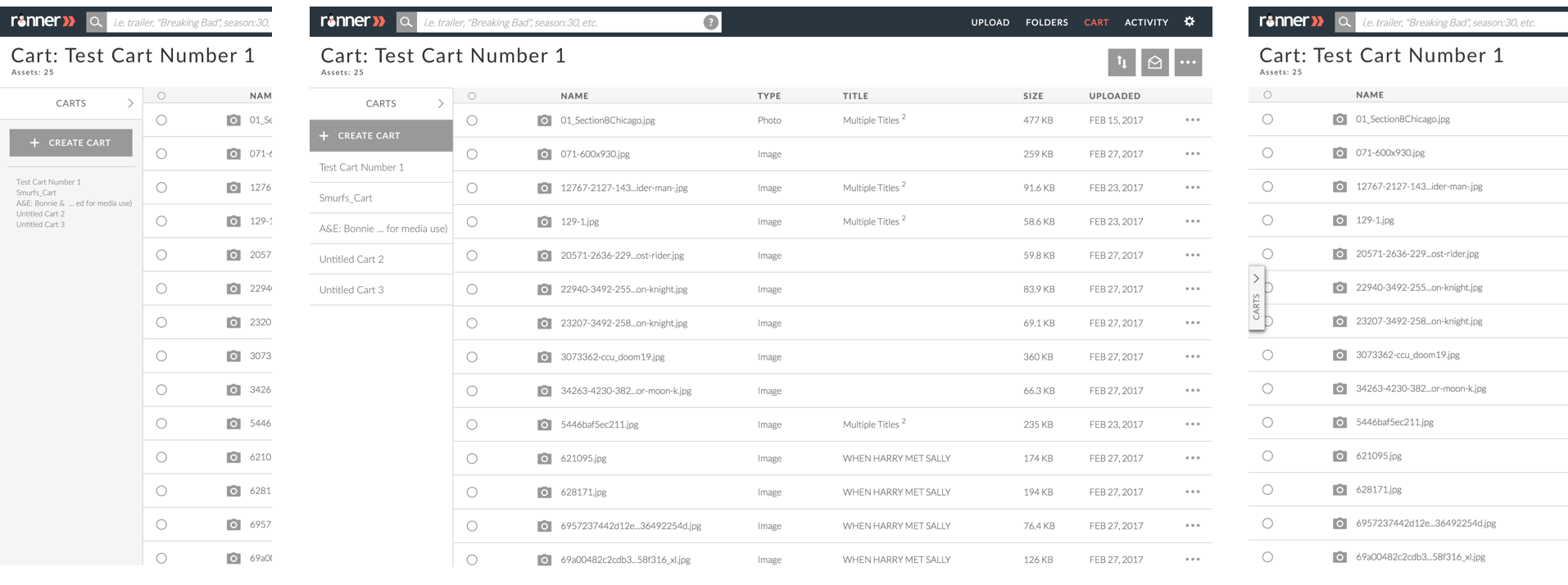Select 5446baf5ec211.jpg row radio in right panel
The image size is (1568, 585).
[1267, 423]
